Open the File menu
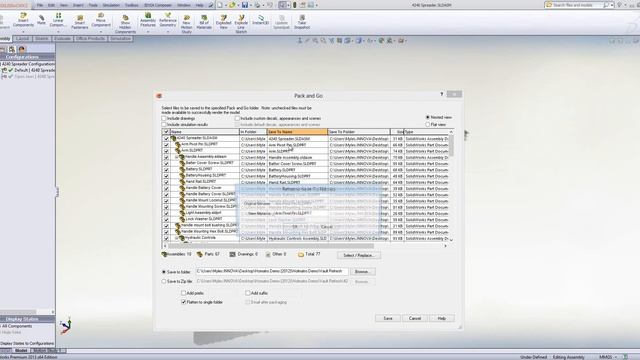The width and height of the screenshot is (640, 360). 40,5
